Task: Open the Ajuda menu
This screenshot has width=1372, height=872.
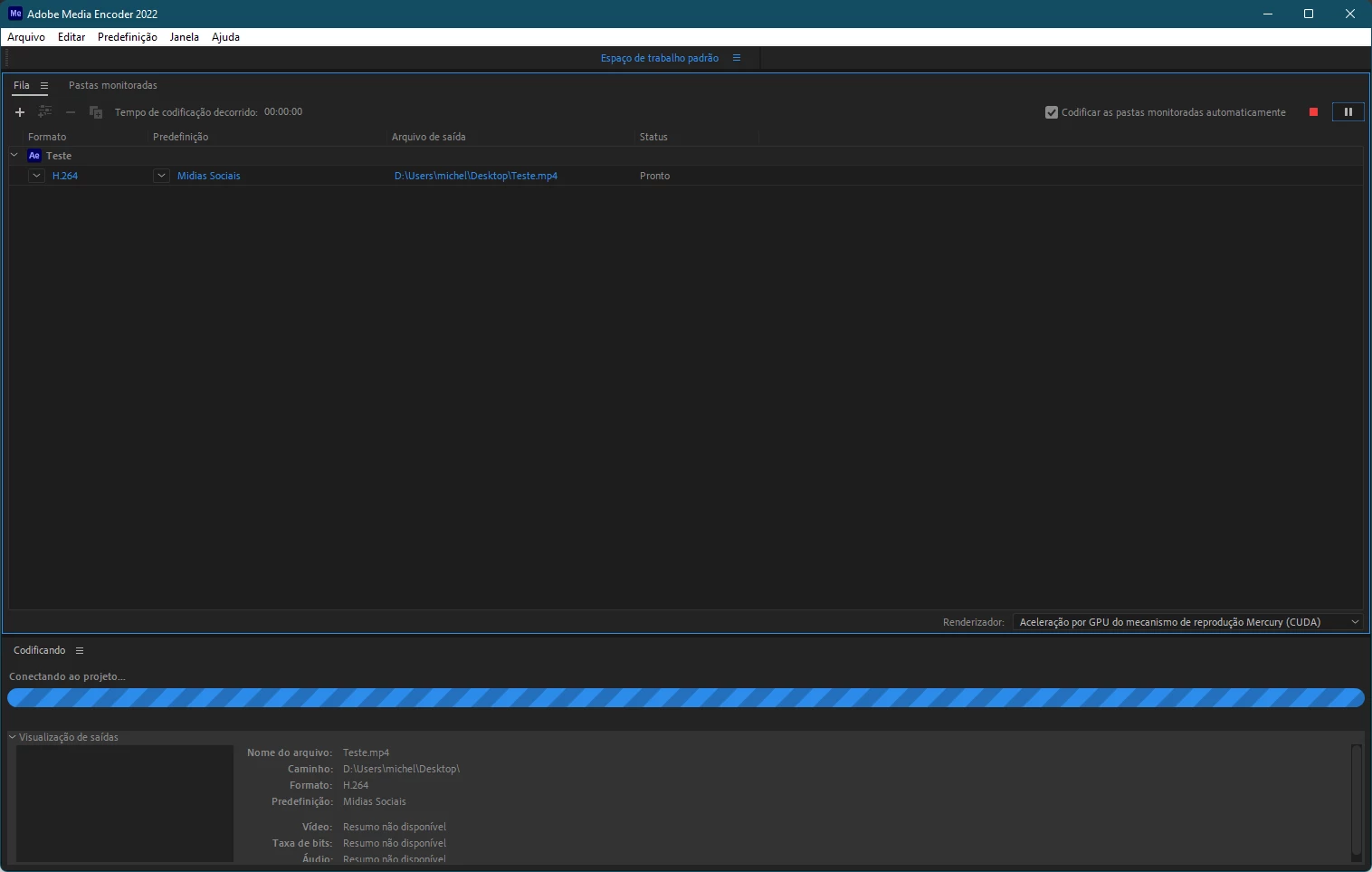Action: pyautogui.click(x=226, y=37)
